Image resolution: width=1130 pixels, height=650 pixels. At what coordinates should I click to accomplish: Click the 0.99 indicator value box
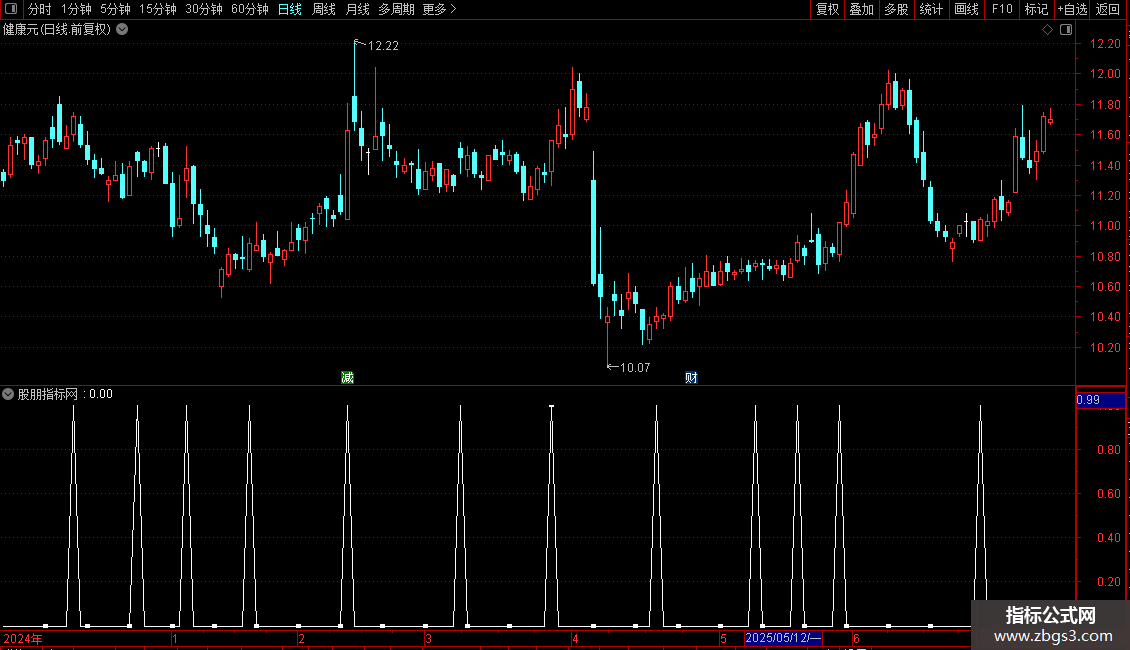point(1100,400)
